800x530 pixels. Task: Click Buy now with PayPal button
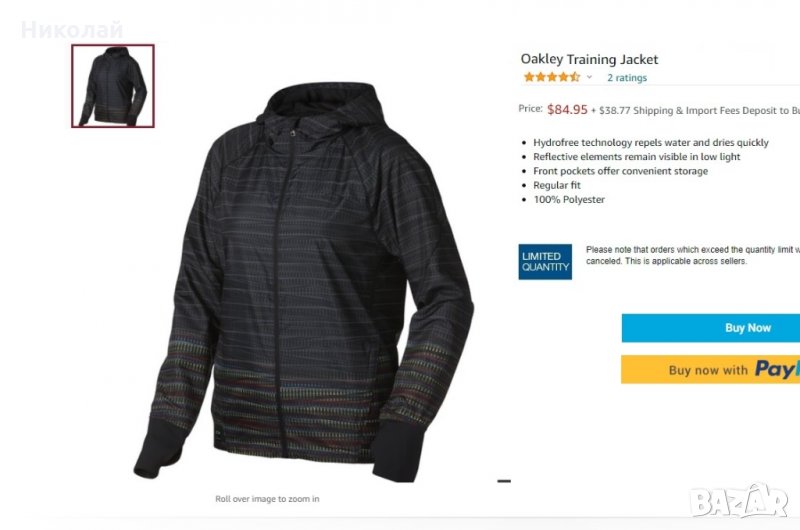point(711,369)
